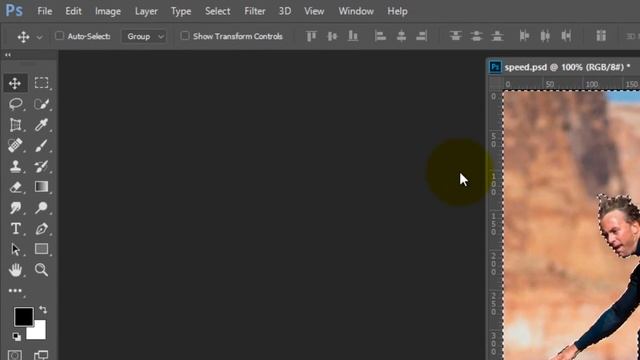Swap foreground and background colors
The width and height of the screenshot is (640, 360).
(43, 310)
